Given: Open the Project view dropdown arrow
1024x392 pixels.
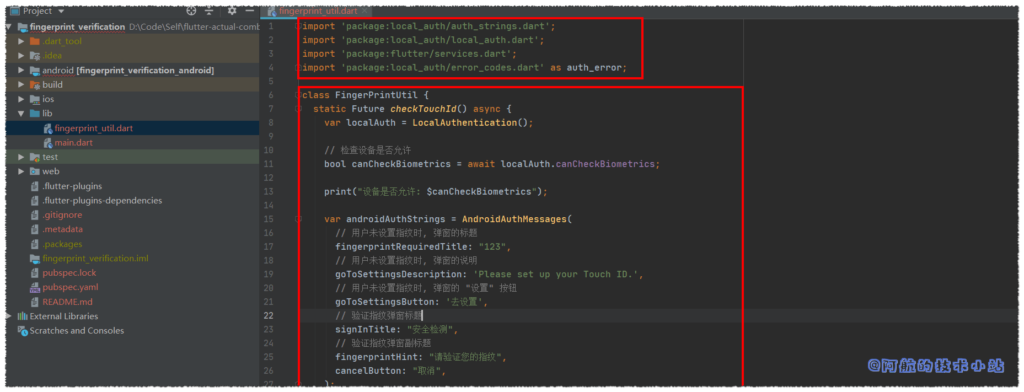Looking at the screenshot, I should (61, 11).
